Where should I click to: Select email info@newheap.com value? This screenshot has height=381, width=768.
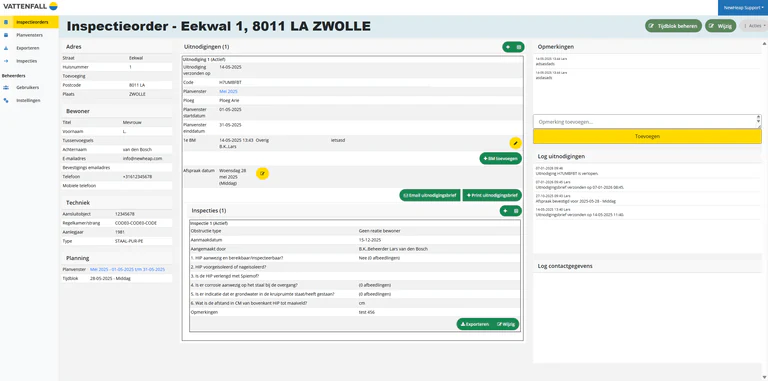coord(143,159)
